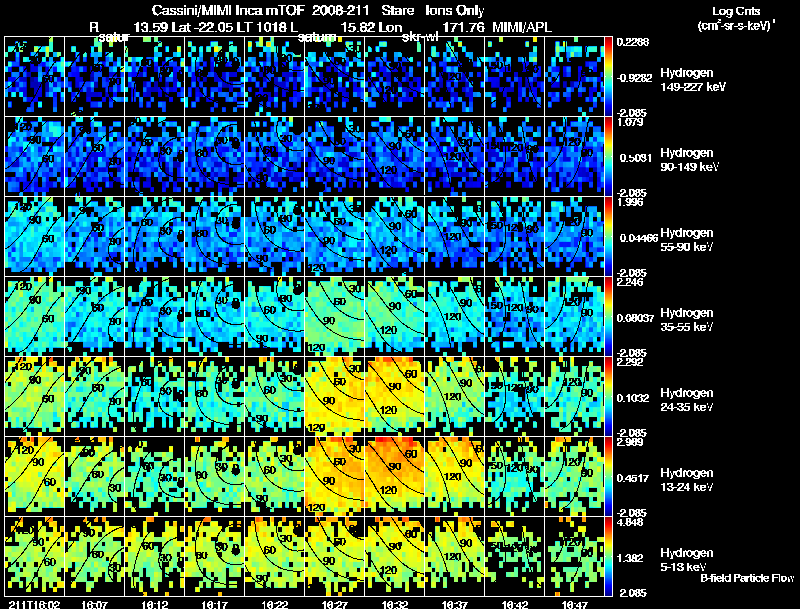This screenshot has width=800, height=609.
Task: Click the Hydrogen 13-24 keV row label
Action: [x=686, y=480]
